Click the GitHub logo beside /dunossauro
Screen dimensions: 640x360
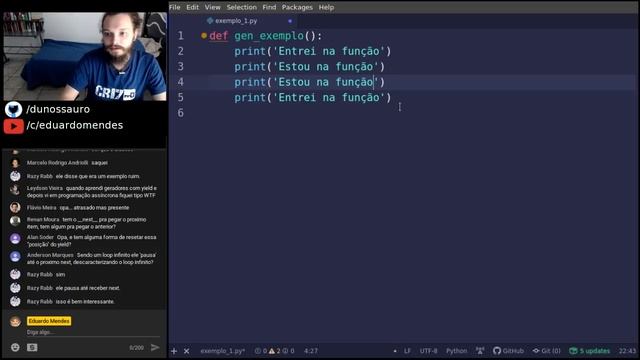13,109
